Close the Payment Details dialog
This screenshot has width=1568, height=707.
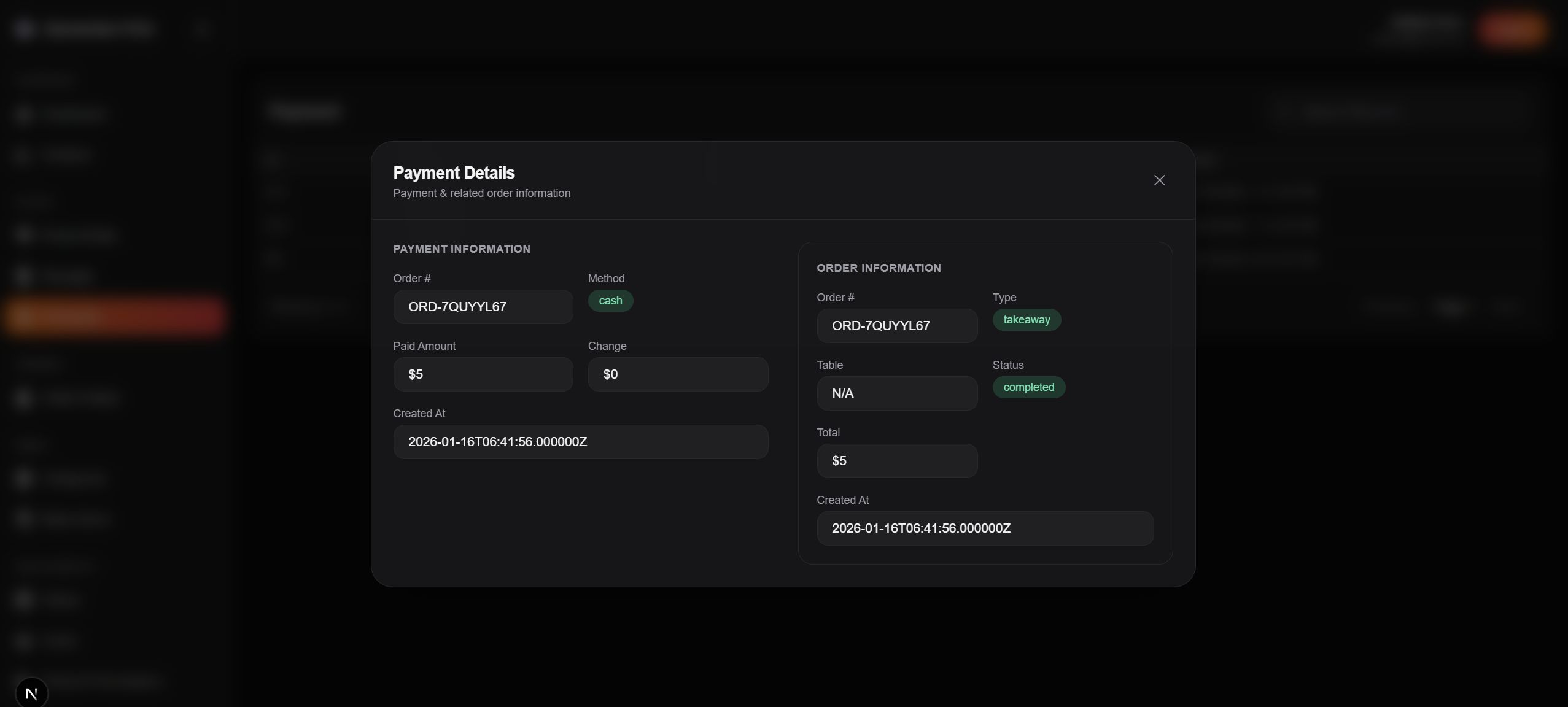click(1159, 180)
